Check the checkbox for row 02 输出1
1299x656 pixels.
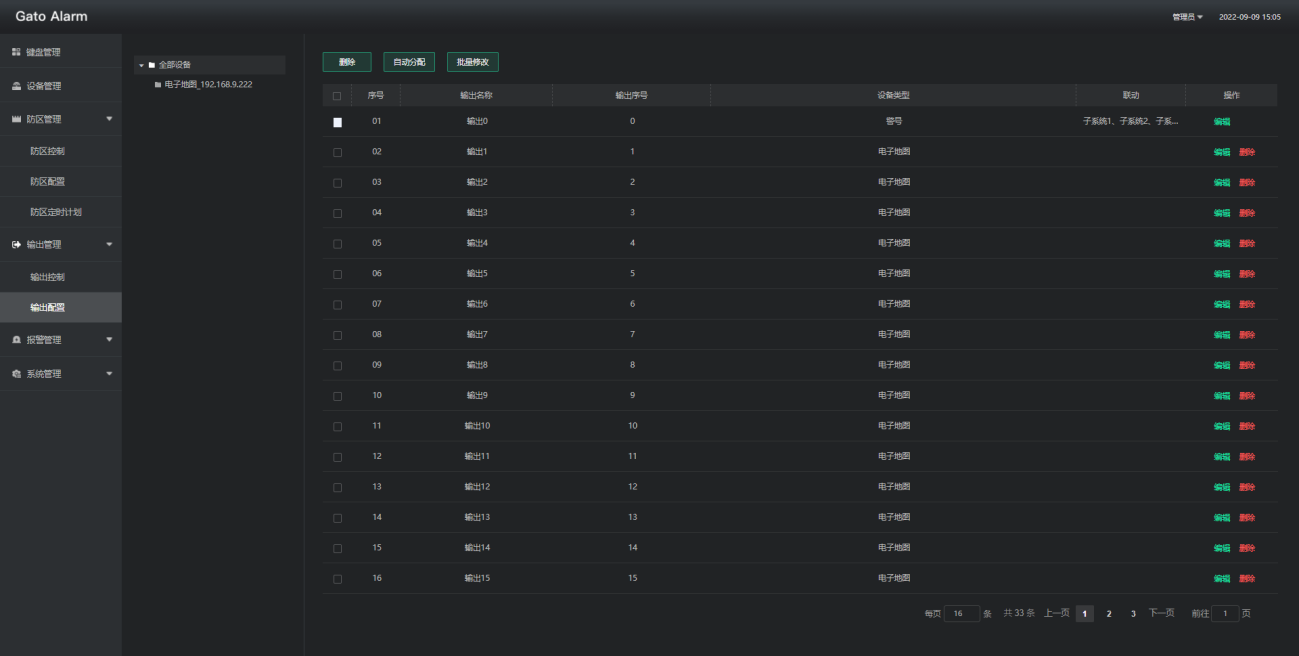(x=337, y=152)
